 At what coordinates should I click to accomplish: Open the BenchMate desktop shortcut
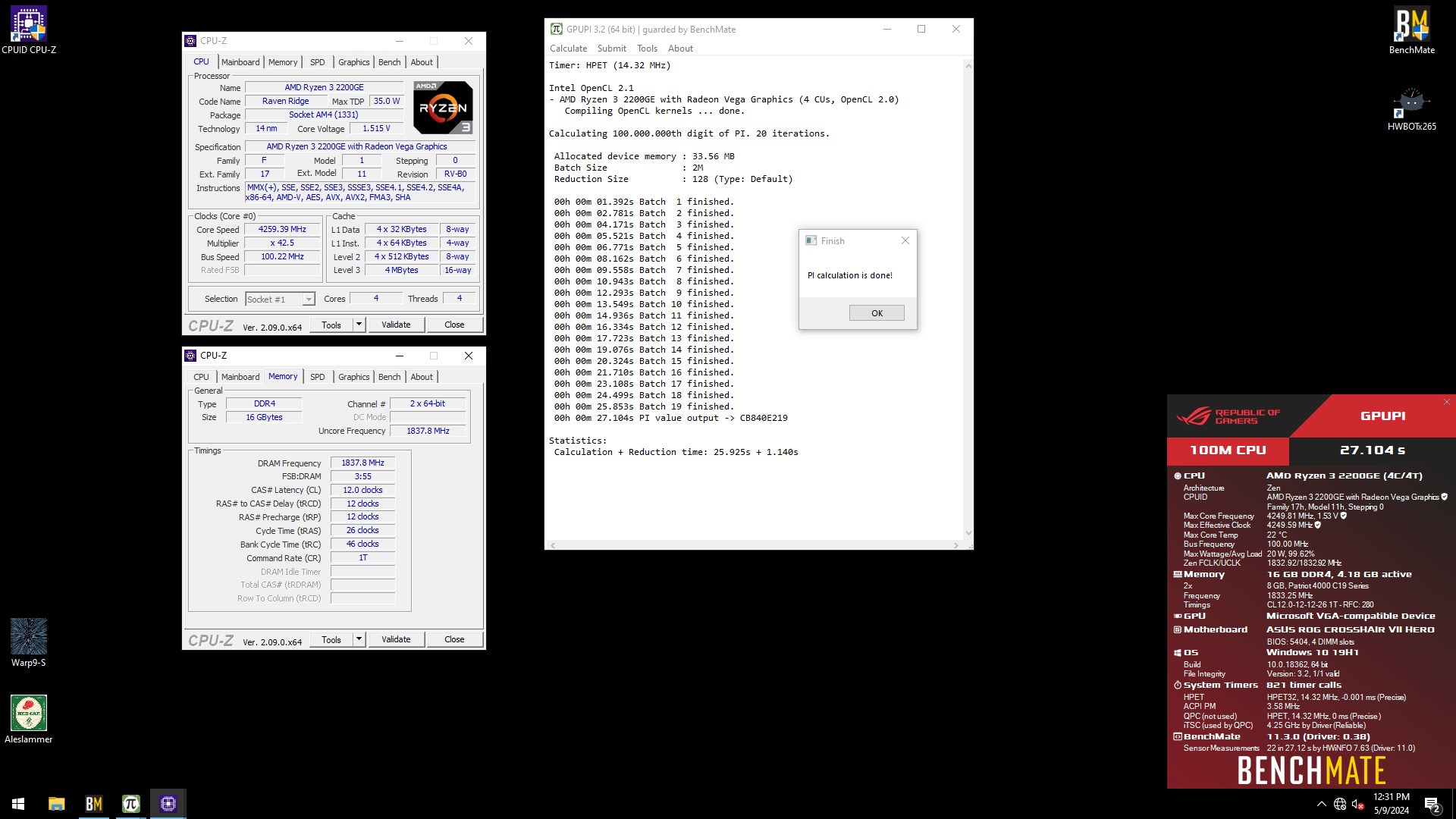[x=1411, y=30]
